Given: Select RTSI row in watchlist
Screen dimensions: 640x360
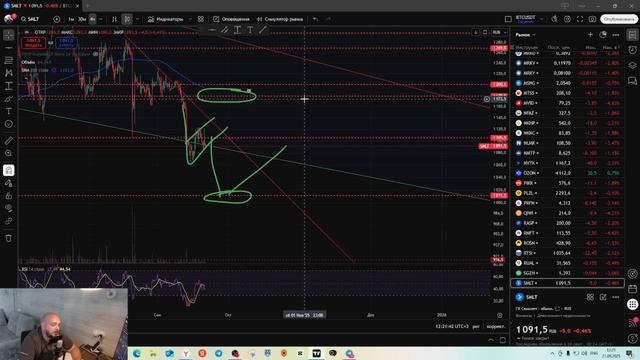Looking at the screenshot, I should 567,253.
